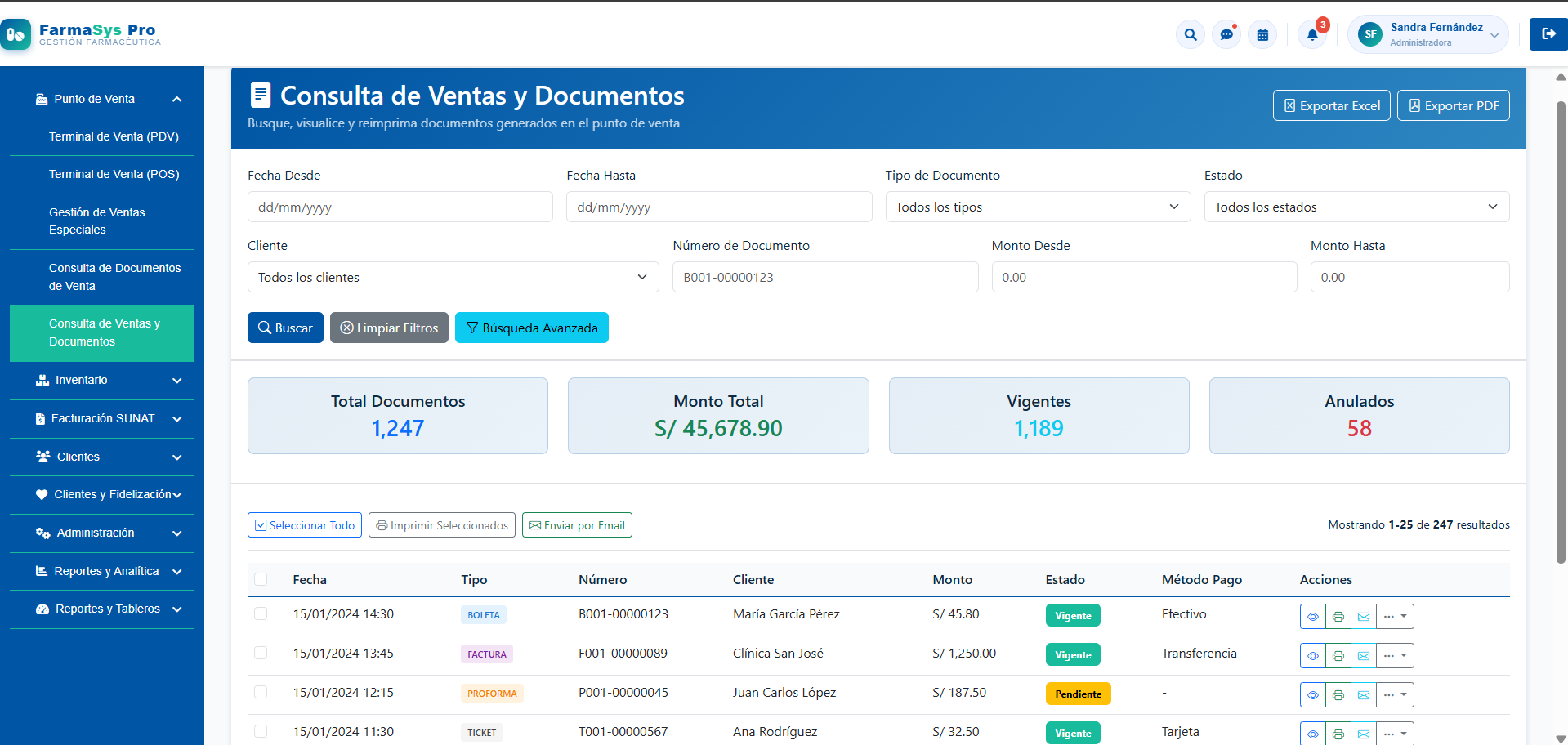Click the Buscar button
The height and width of the screenshot is (745, 1568).
284,328
